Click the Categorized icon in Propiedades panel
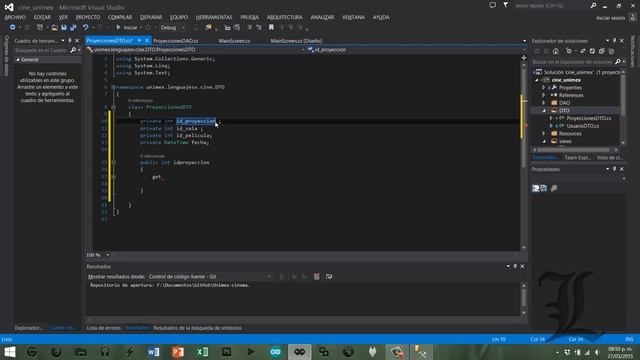The width and height of the screenshot is (640, 360). point(536,188)
